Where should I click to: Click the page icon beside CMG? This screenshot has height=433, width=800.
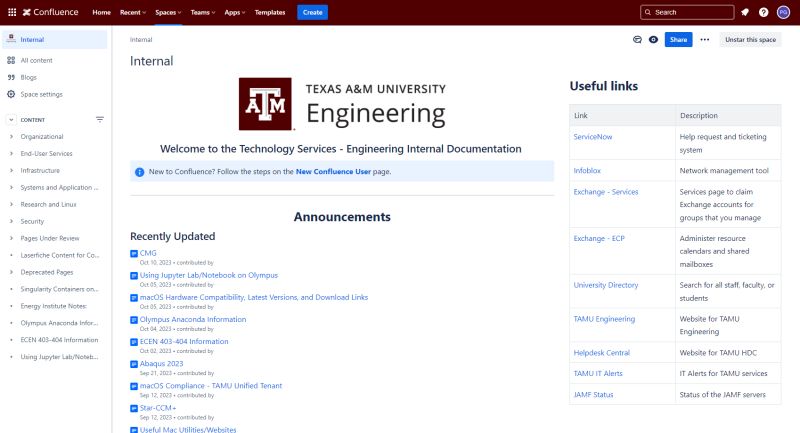coord(134,253)
